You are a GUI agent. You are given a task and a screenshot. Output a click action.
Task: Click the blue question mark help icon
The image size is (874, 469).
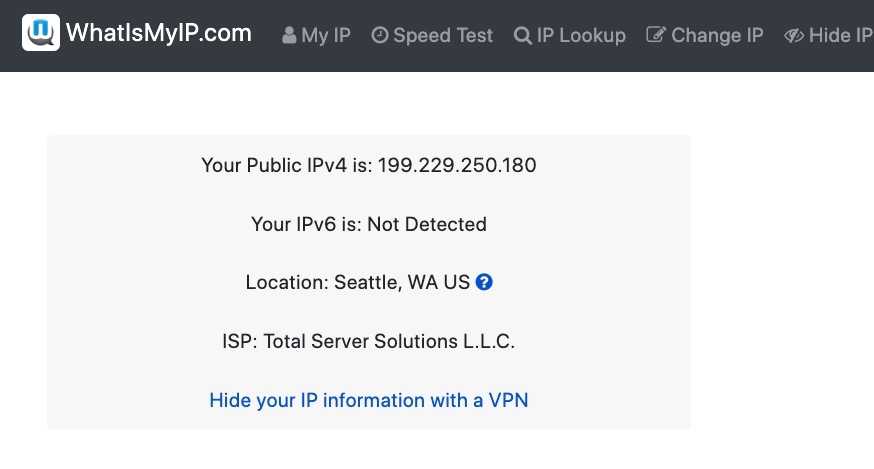[484, 283]
